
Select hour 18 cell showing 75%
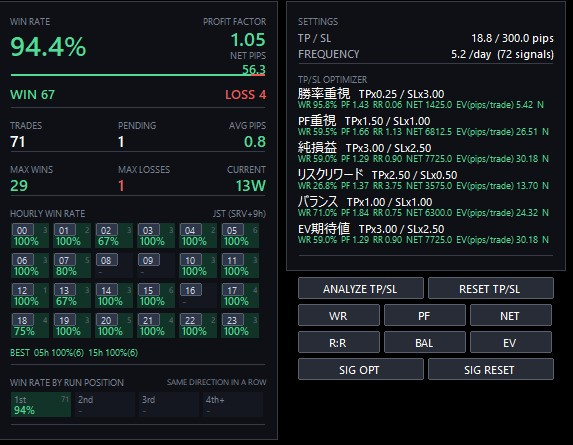click(x=30, y=326)
